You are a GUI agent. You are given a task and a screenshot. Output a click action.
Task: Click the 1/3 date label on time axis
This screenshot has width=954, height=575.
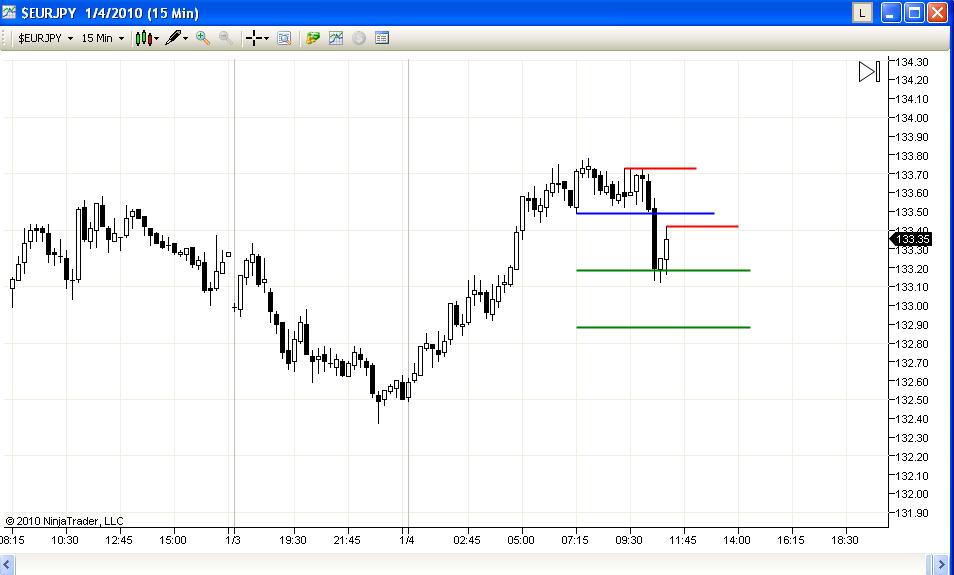(233, 540)
